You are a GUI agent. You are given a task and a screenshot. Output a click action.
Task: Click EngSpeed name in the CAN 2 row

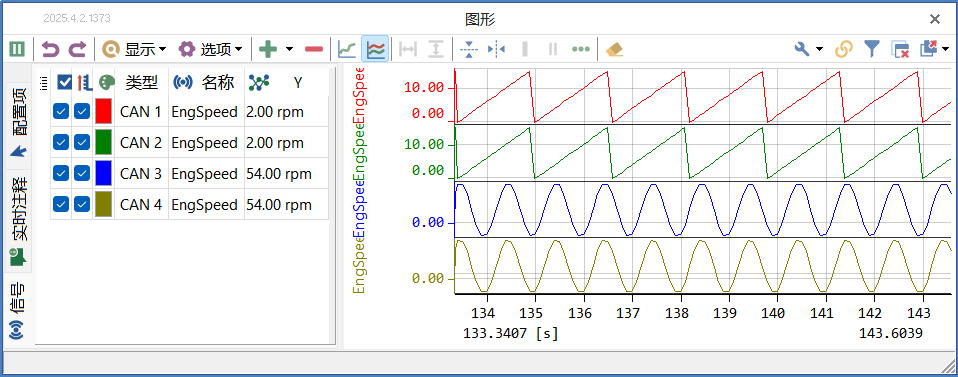pos(204,142)
